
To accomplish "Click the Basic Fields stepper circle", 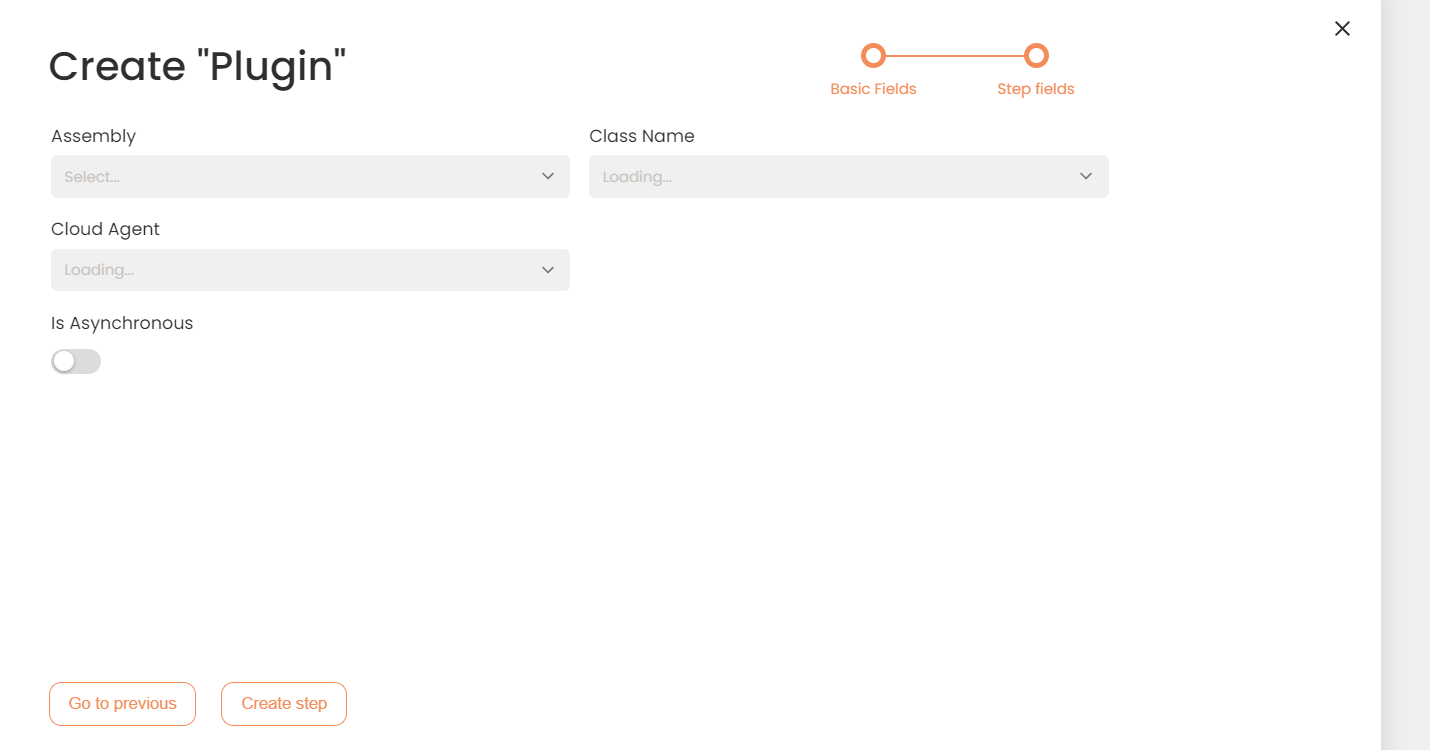I will click(873, 55).
